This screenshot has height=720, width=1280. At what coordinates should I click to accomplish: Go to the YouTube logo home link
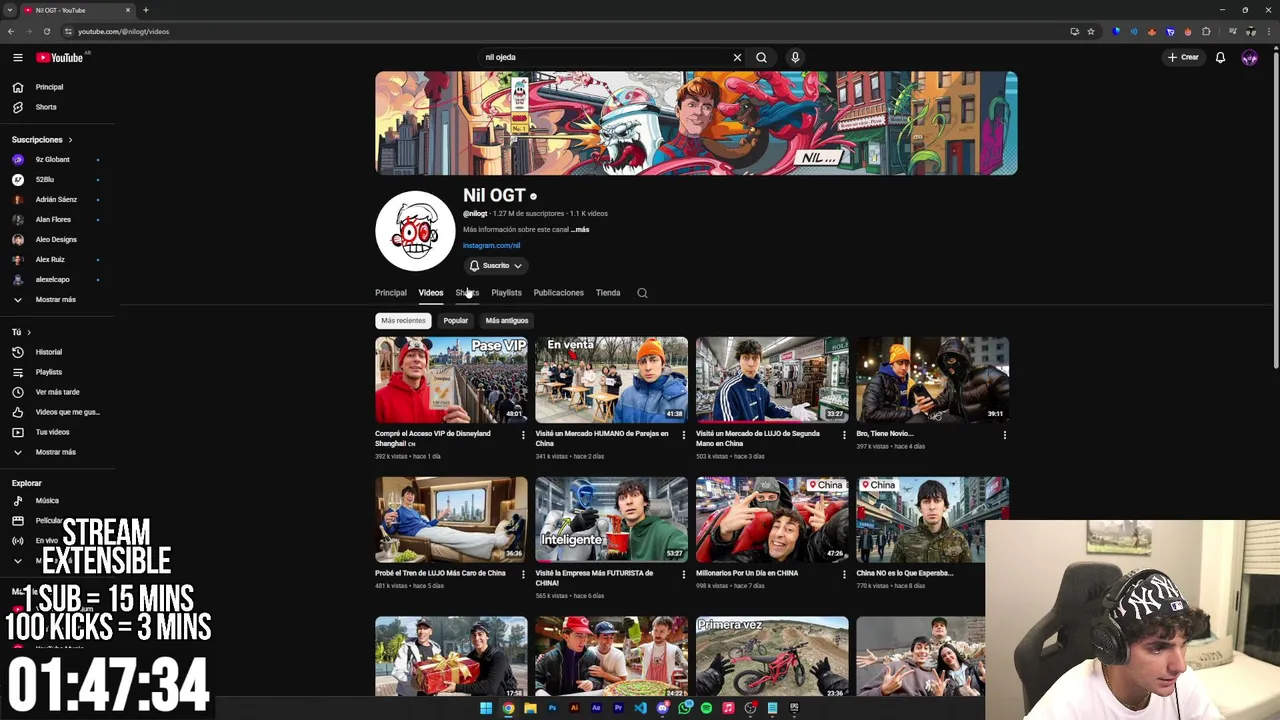pos(60,58)
